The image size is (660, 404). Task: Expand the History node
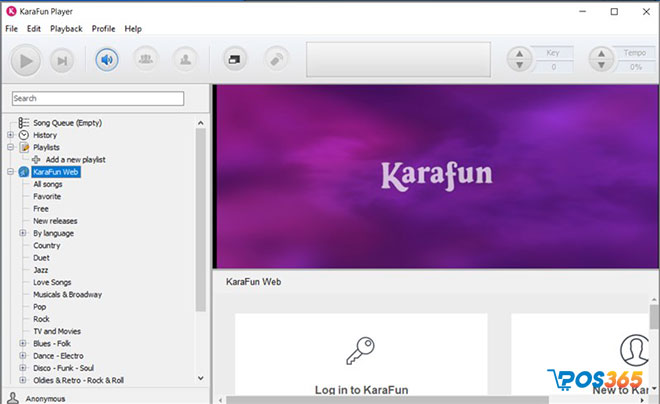click(x=11, y=135)
